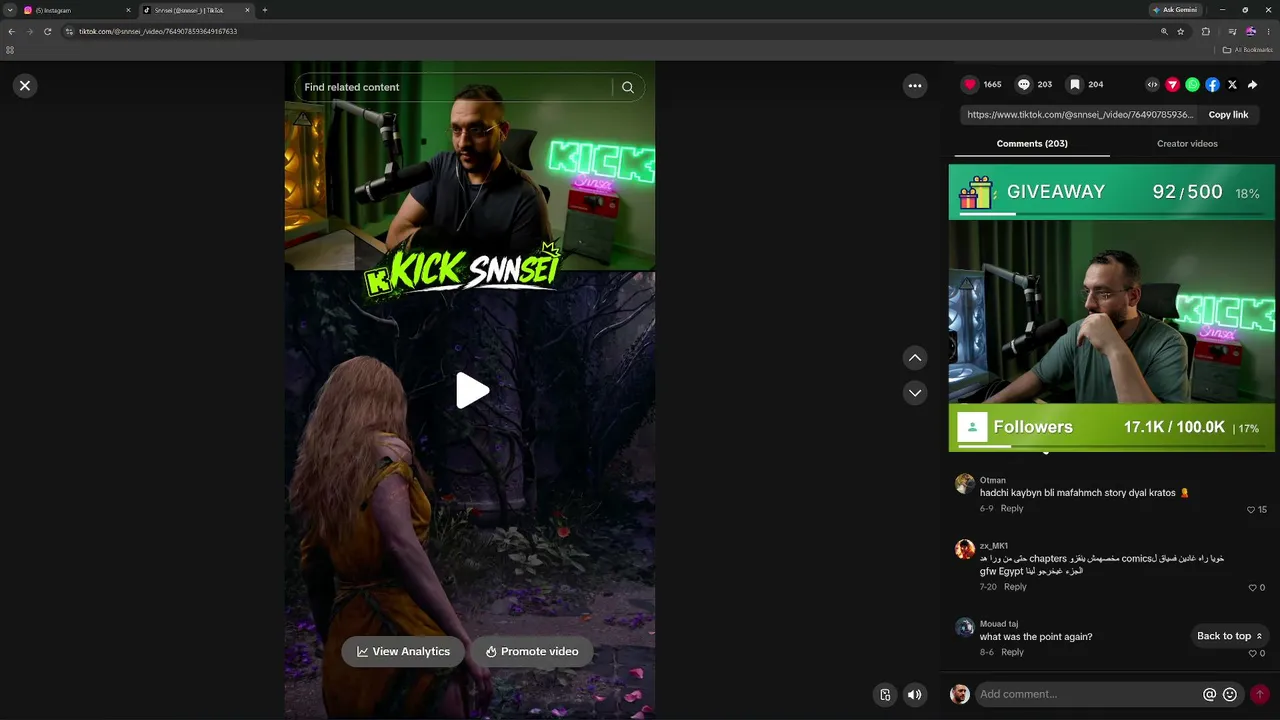The image size is (1280, 720).
Task: View site information in address bar
Action: 69,31
